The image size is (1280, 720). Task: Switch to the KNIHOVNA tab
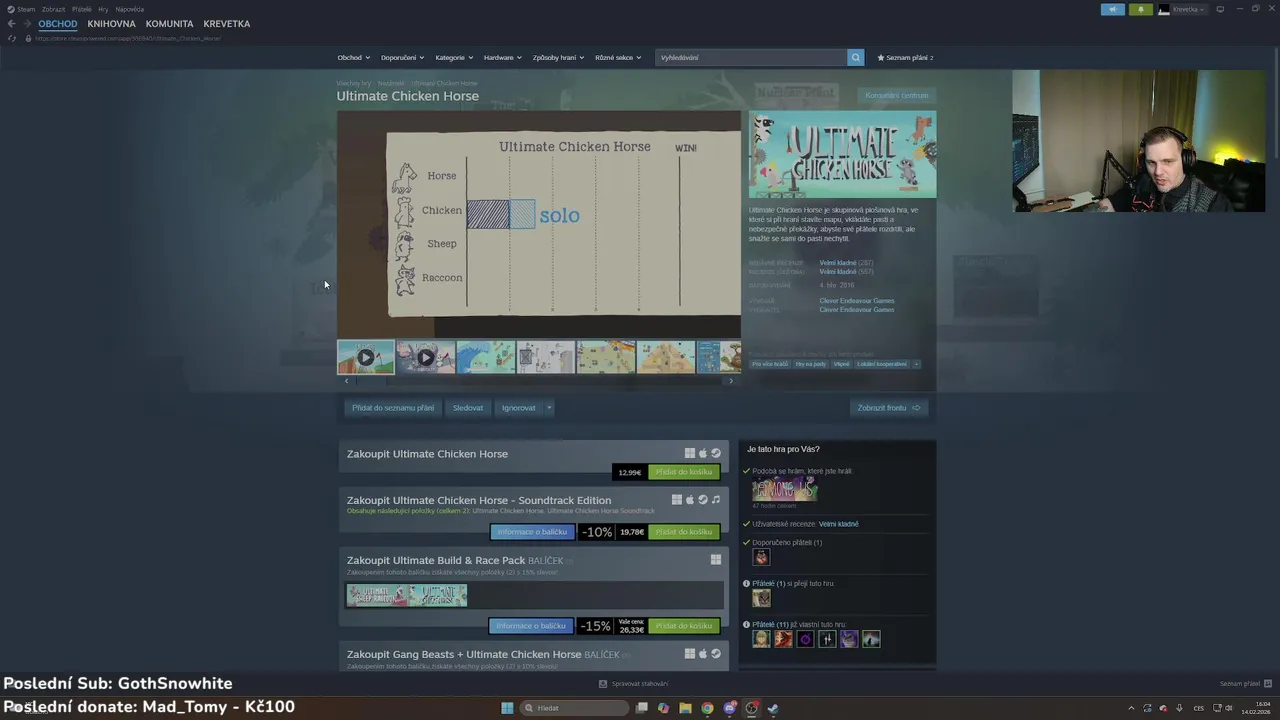pos(111,24)
